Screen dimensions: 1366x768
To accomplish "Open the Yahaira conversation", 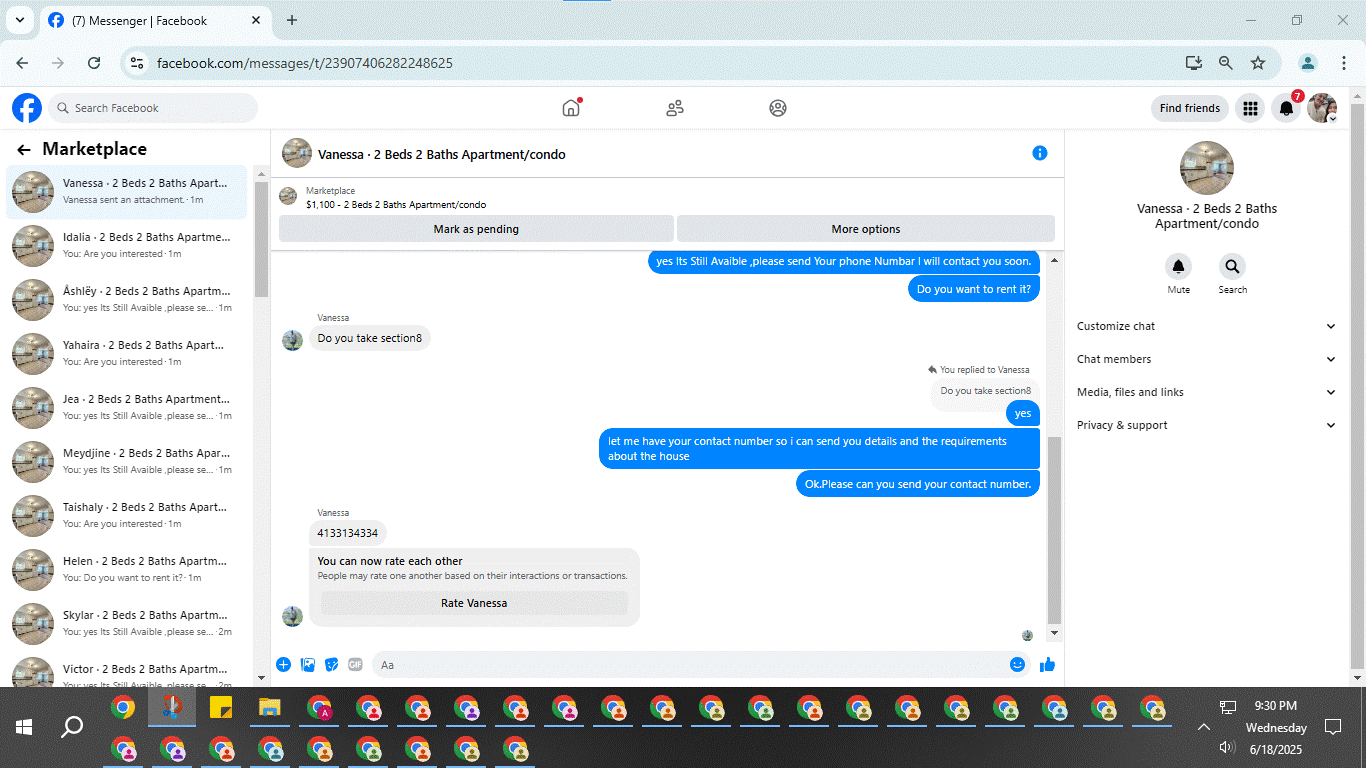I will tap(127, 353).
